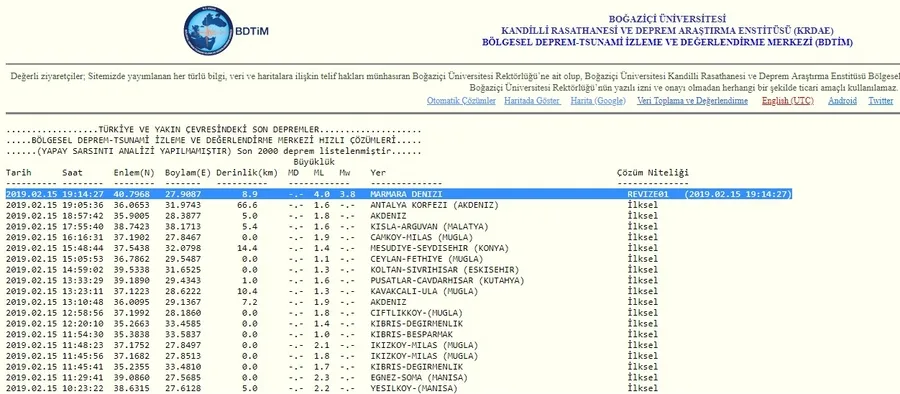Click longitude value 33.5837
Image resolution: width=900 pixels, height=394 pixels.
point(183,335)
